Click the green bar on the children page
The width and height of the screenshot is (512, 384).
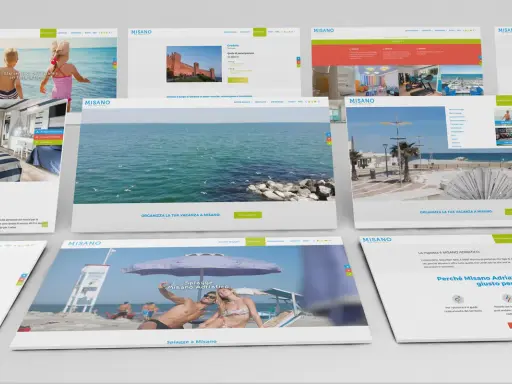pos(48,142)
